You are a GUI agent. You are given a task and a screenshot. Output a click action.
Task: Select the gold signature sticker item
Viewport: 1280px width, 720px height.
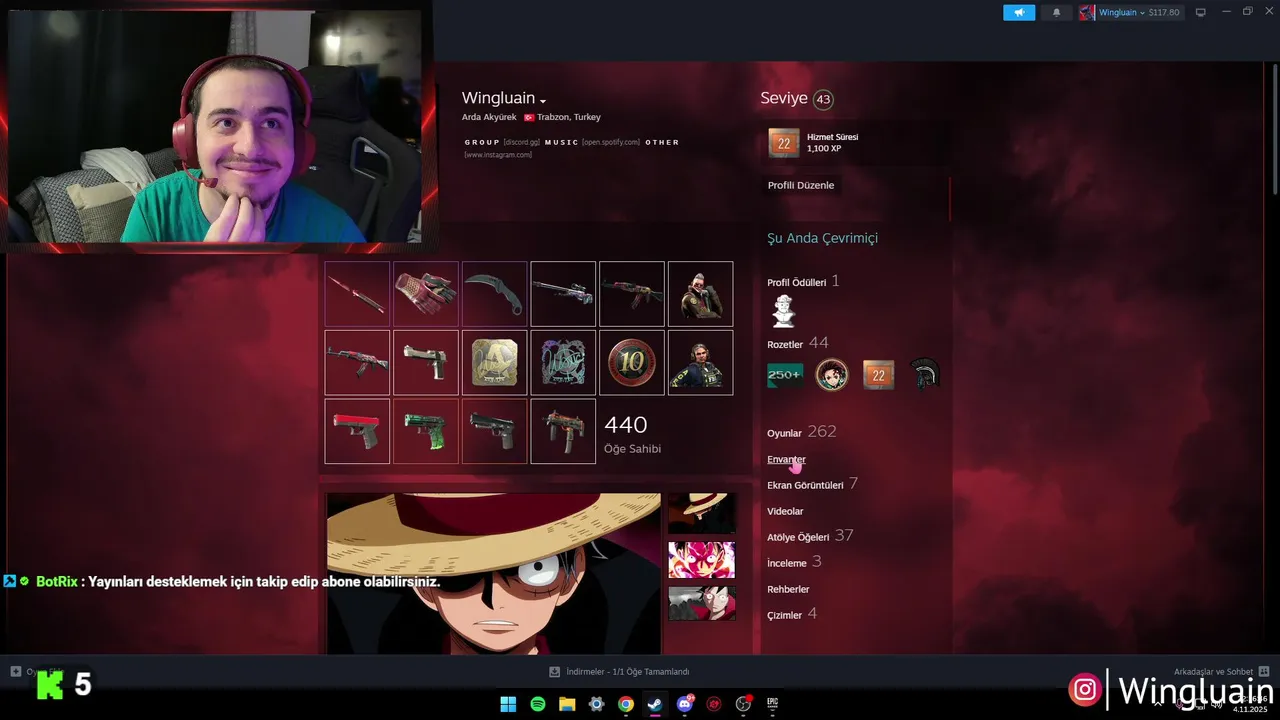pyautogui.click(x=494, y=362)
